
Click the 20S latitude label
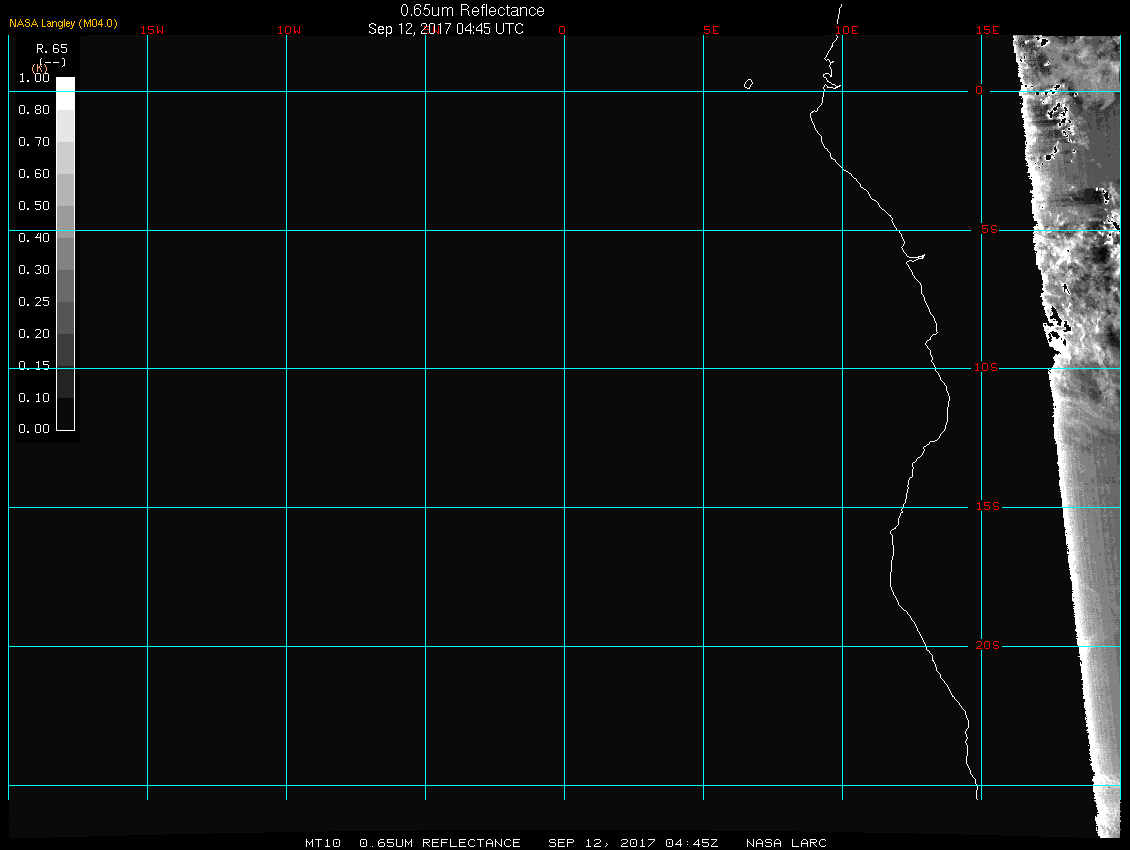tap(987, 645)
